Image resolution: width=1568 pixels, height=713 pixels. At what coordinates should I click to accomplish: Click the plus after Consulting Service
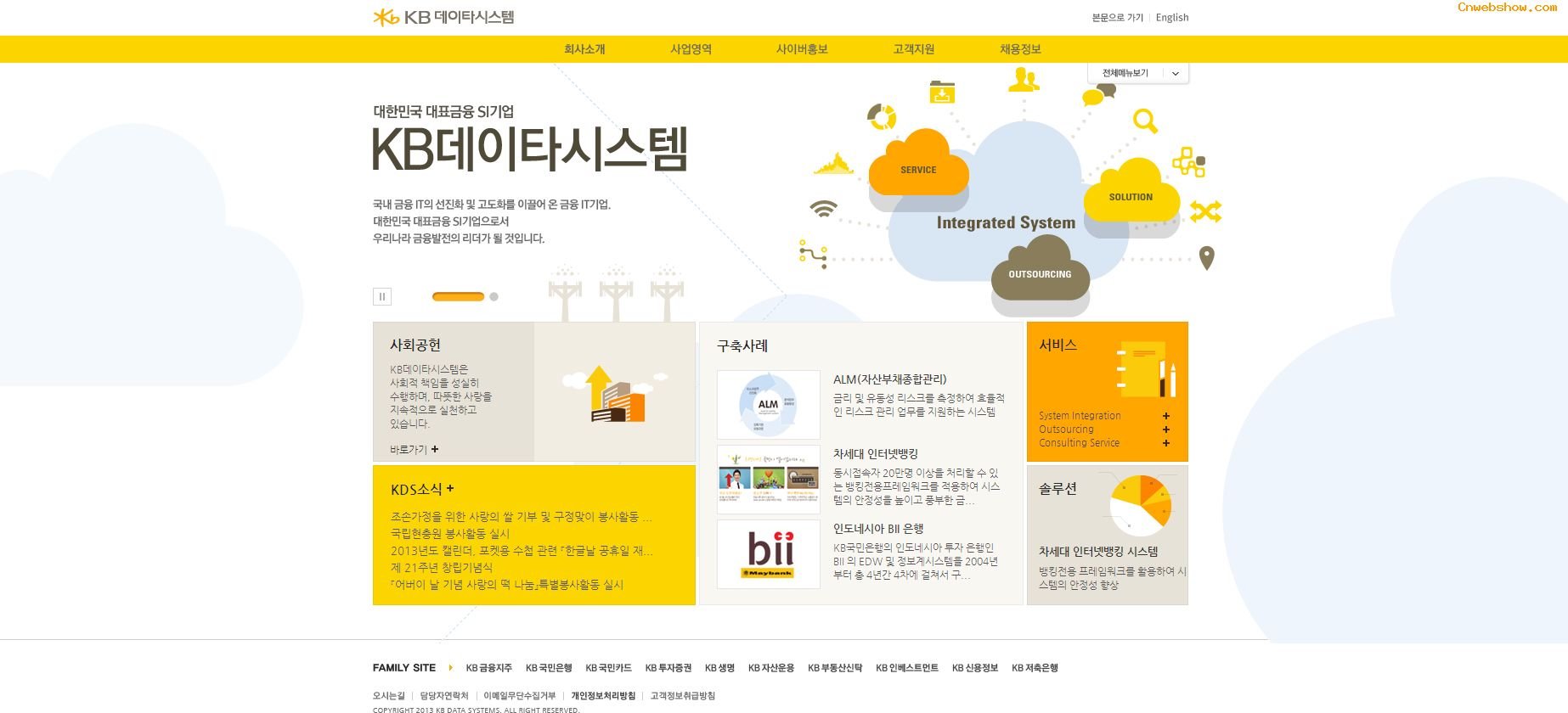(1166, 443)
